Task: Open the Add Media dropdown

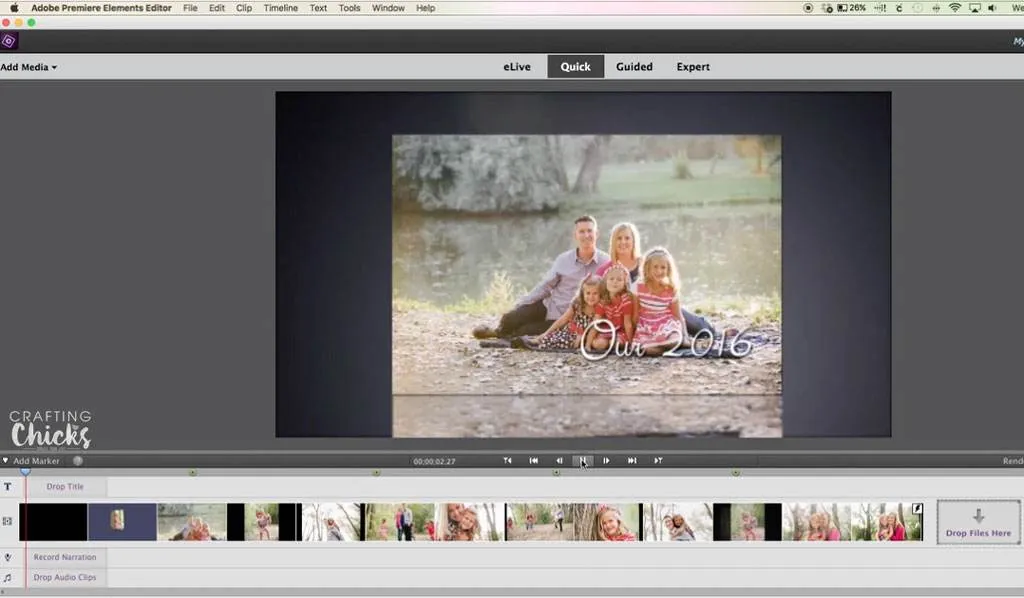Action: (x=28, y=66)
